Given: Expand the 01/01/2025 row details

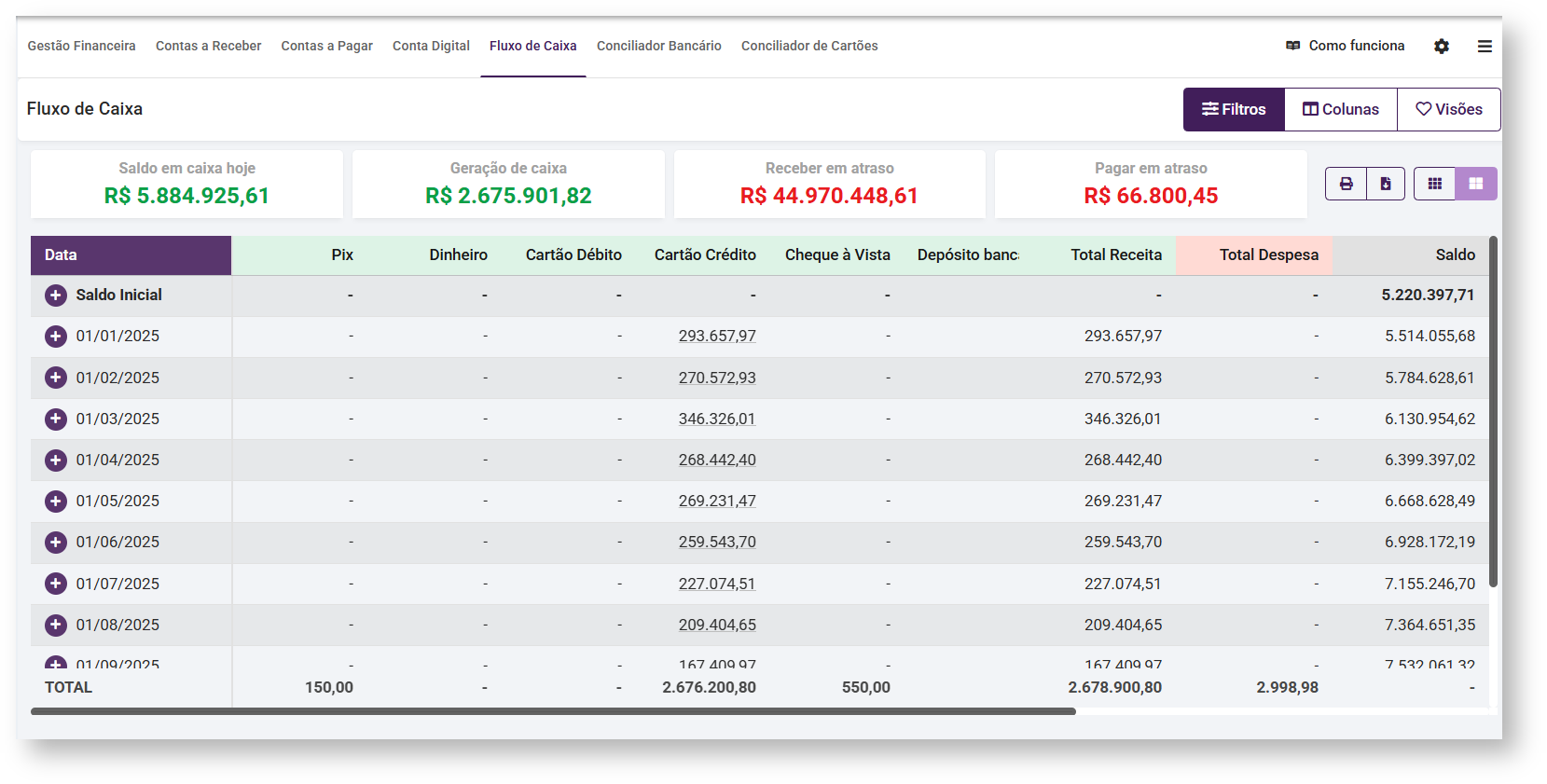Looking at the screenshot, I should [56, 337].
